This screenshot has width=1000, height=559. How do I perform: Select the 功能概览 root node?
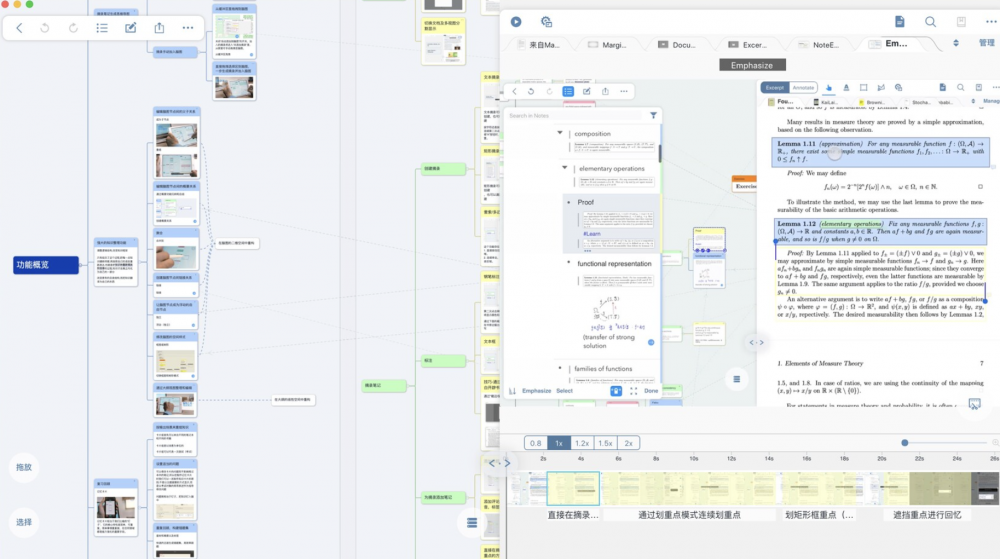coord(46,265)
